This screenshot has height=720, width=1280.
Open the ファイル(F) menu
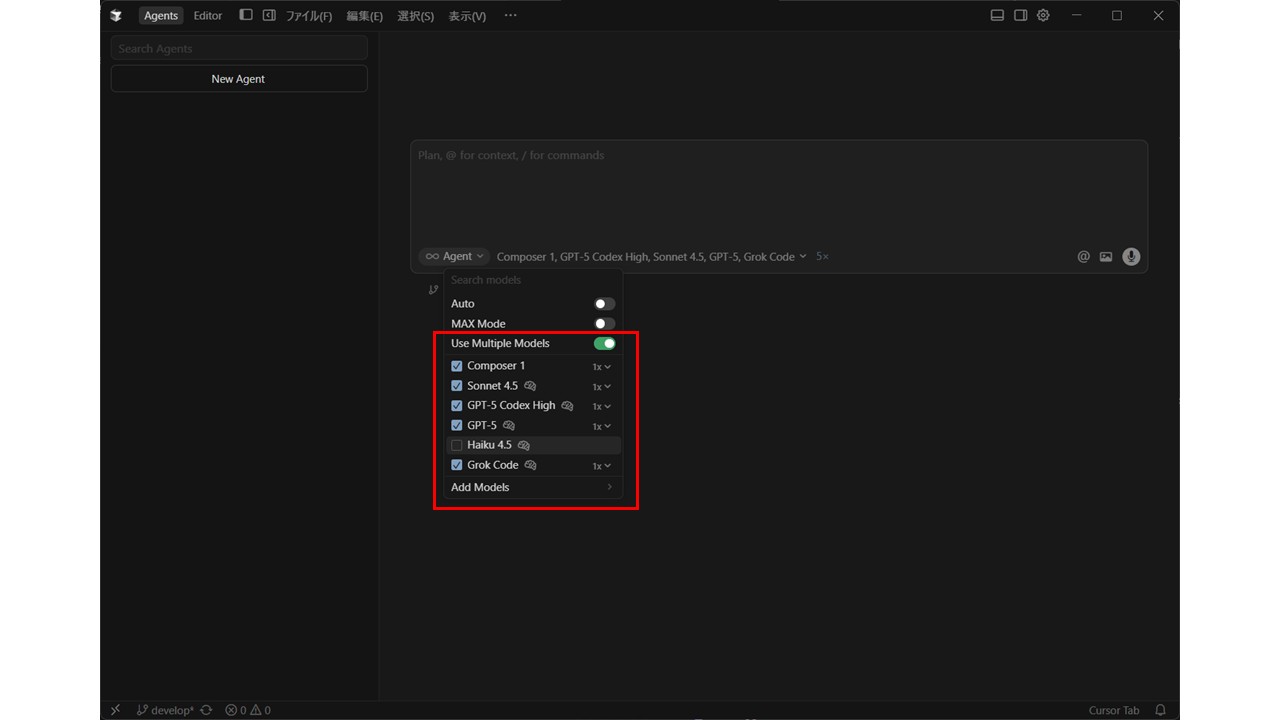tap(309, 16)
